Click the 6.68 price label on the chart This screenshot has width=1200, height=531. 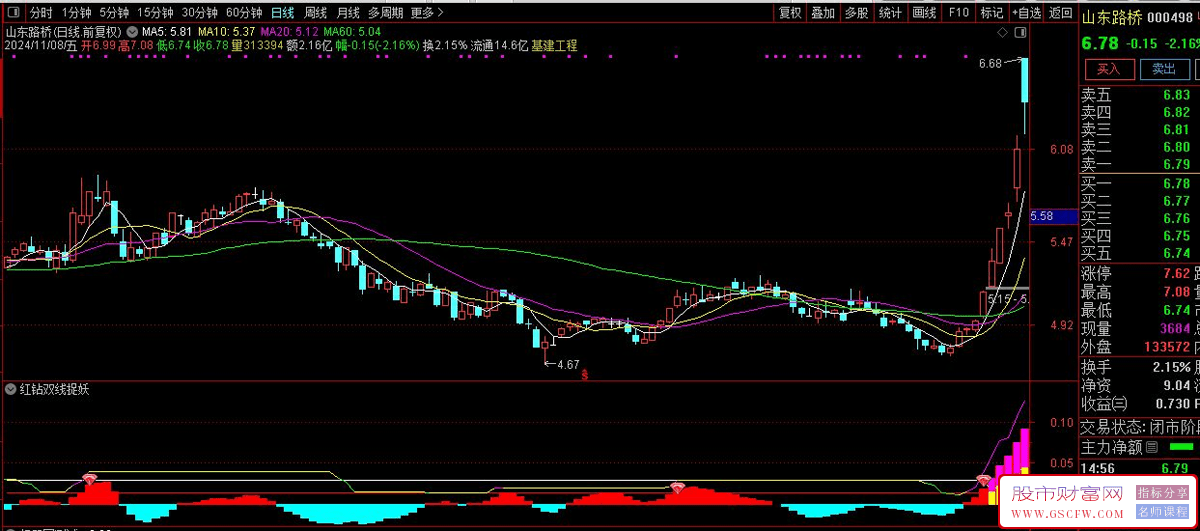click(x=990, y=64)
